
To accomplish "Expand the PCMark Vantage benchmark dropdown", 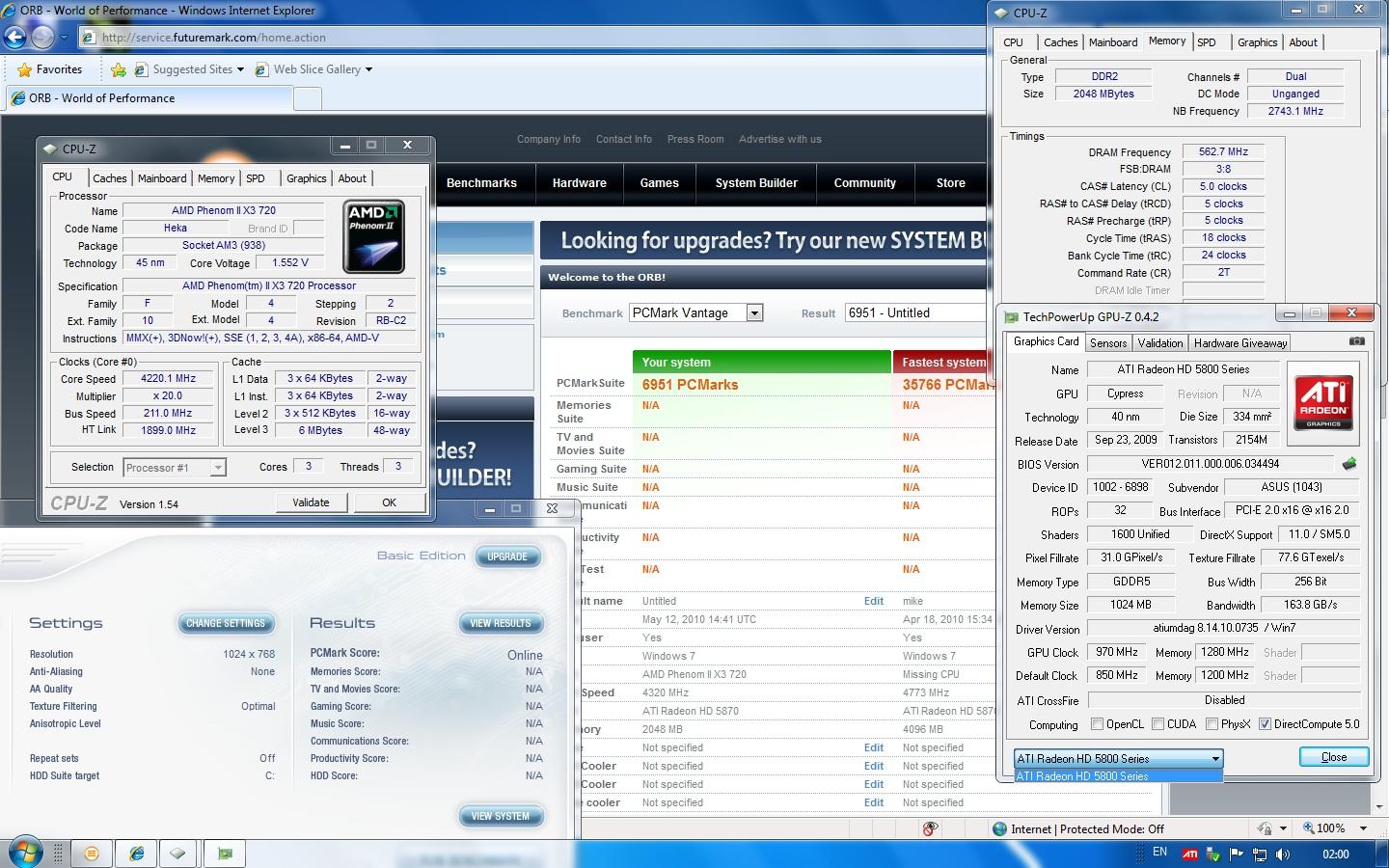I will point(754,313).
